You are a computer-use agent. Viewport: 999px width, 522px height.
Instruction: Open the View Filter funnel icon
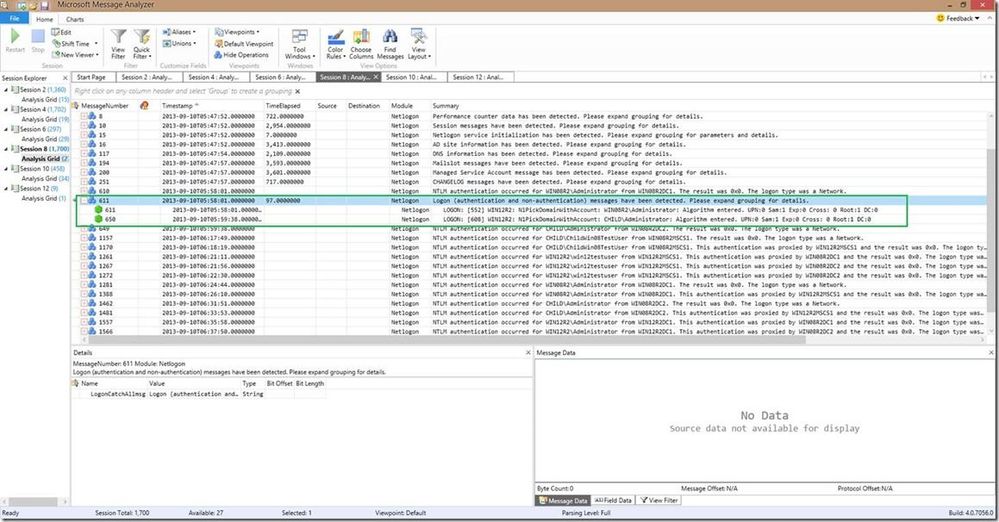coord(119,37)
